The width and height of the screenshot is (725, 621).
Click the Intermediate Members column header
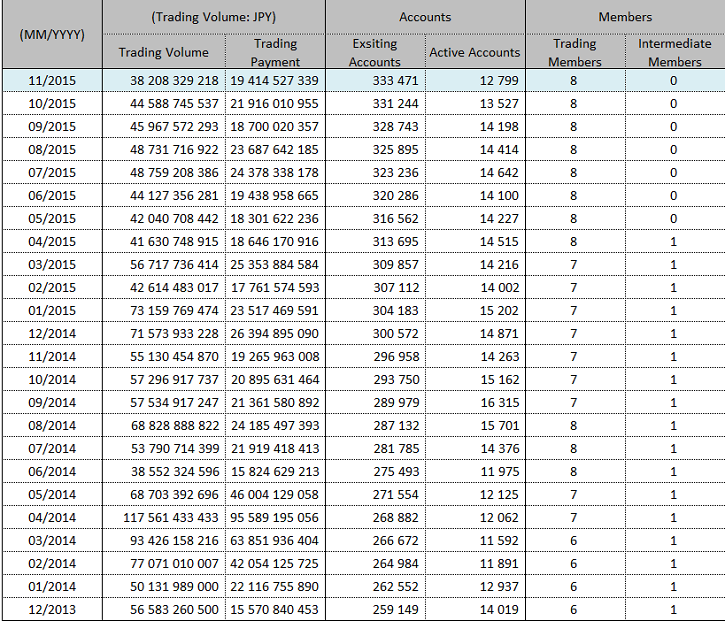coord(676,52)
